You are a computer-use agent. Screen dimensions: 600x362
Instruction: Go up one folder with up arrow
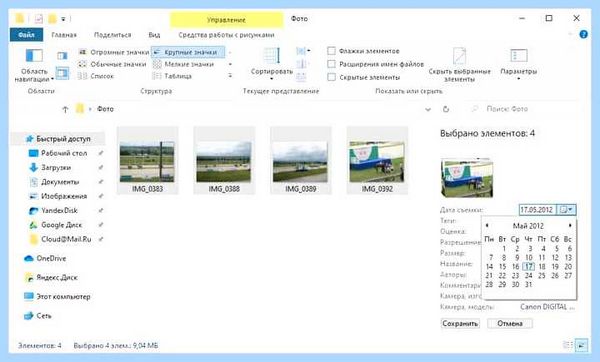[x=65, y=109]
